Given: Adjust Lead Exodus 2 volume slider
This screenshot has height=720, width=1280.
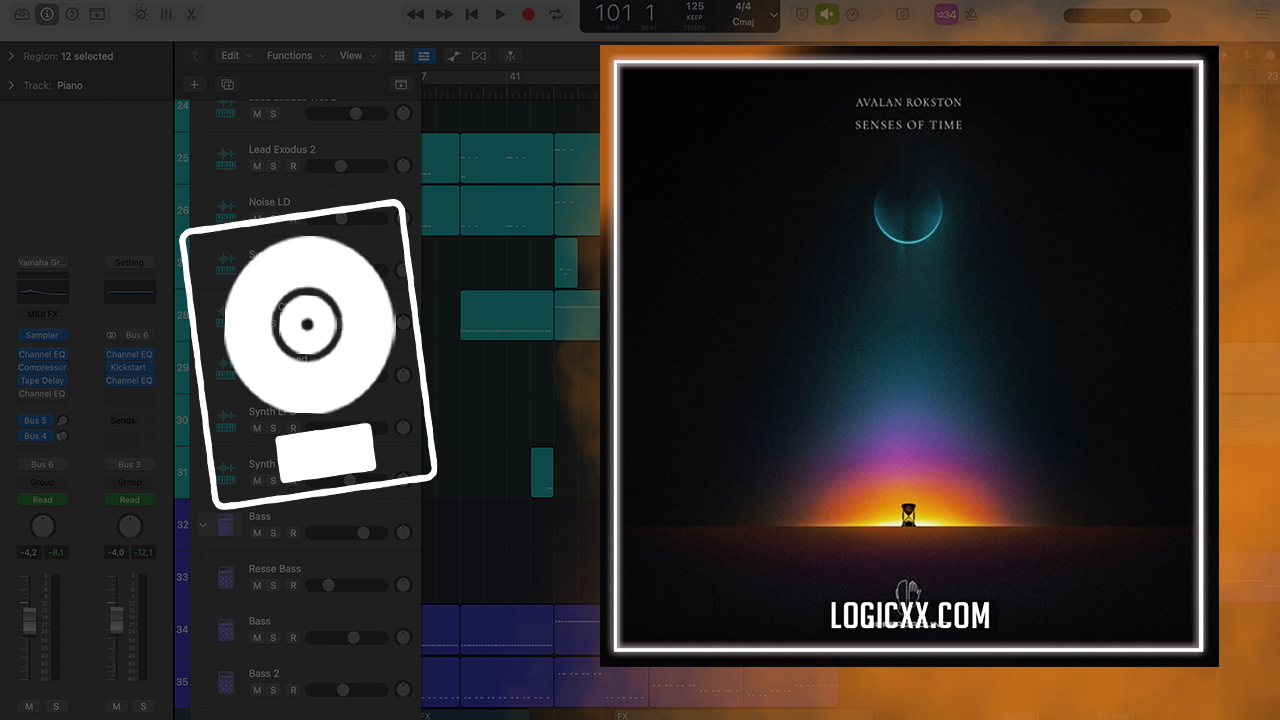Looking at the screenshot, I should [x=346, y=166].
